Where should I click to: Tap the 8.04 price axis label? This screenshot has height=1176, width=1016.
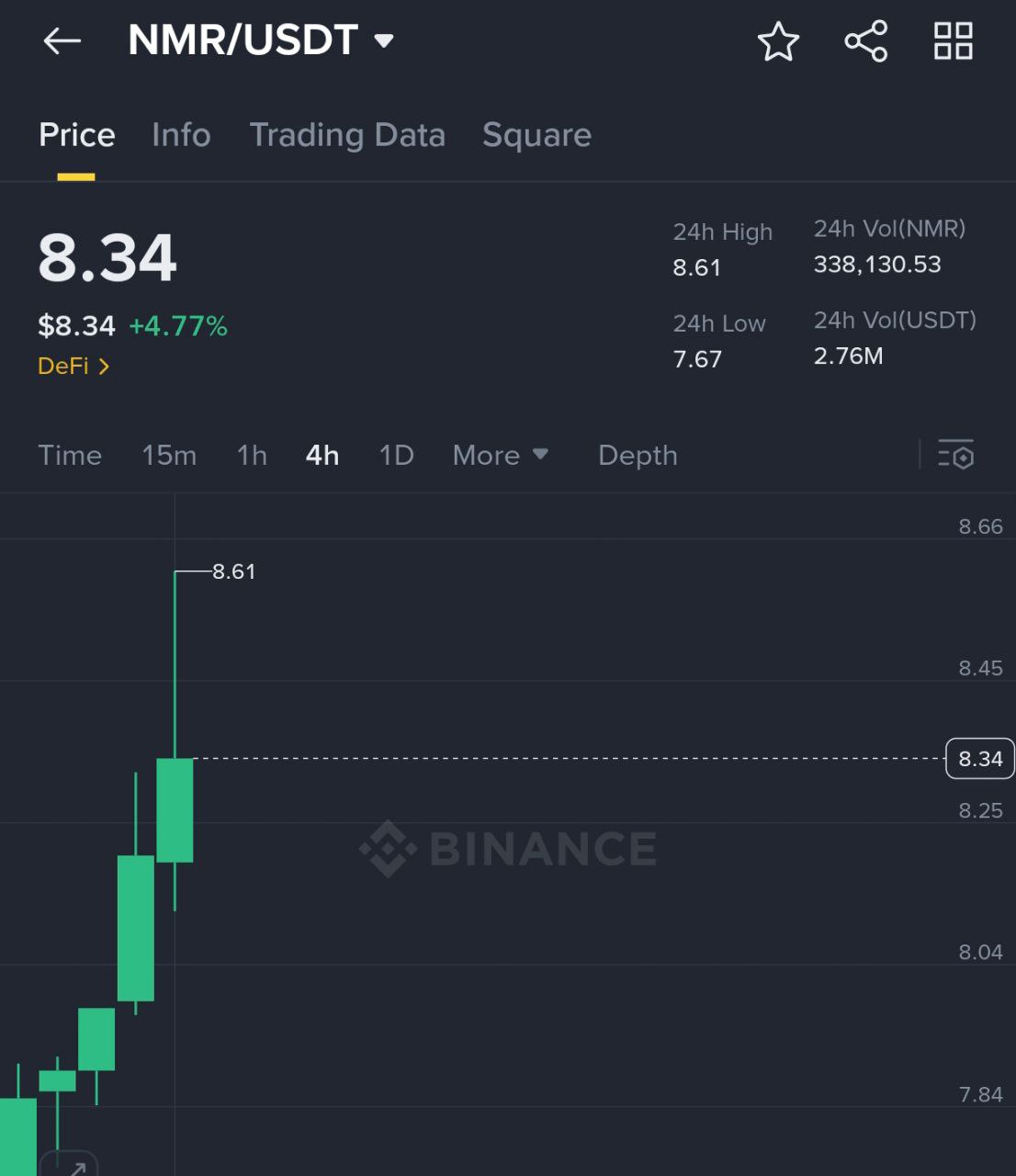click(x=981, y=952)
